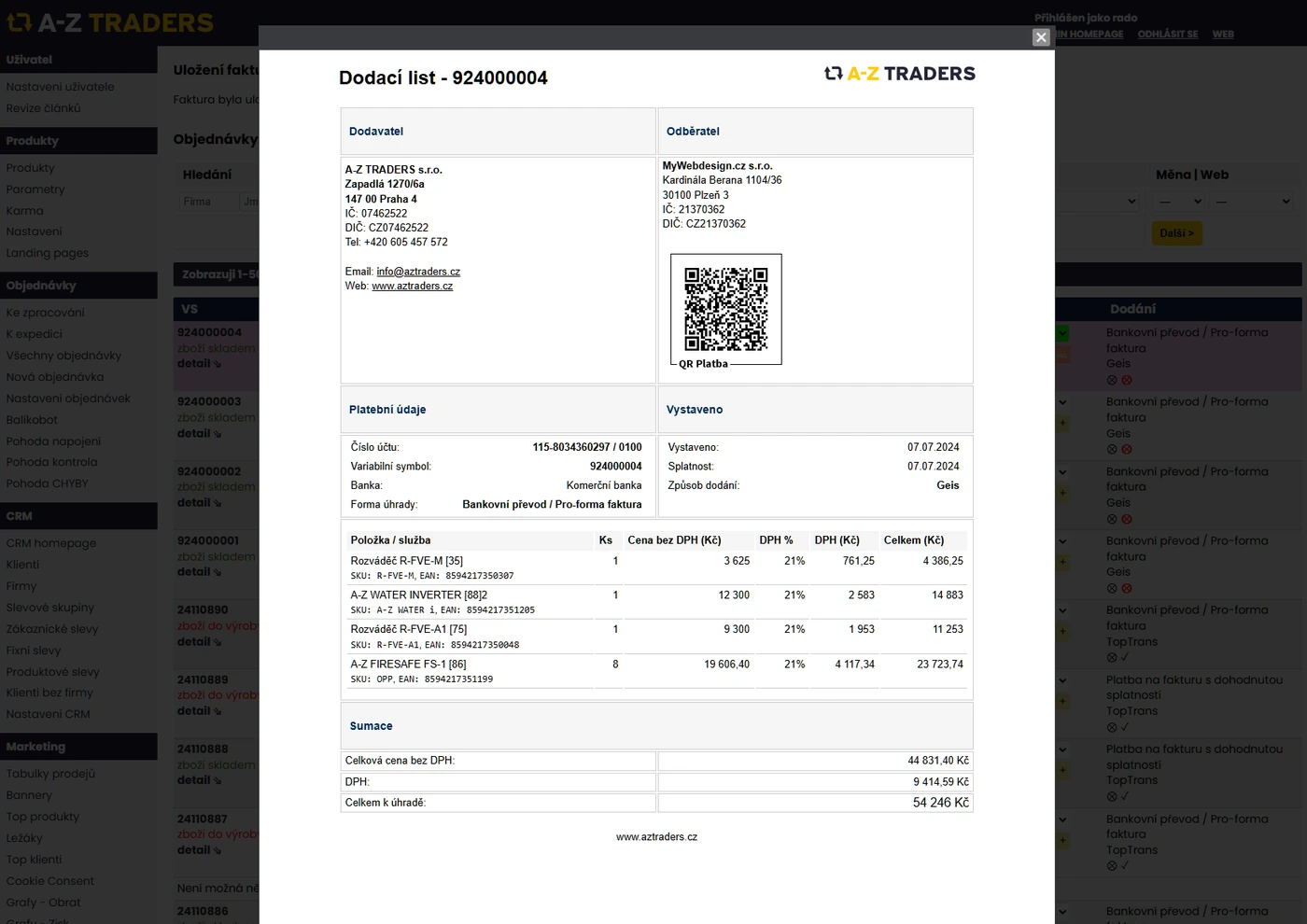Viewport: 1307px width, 924px height.
Task: Go to CRM homepage in sidebar
Action: (x=51, y=543)
